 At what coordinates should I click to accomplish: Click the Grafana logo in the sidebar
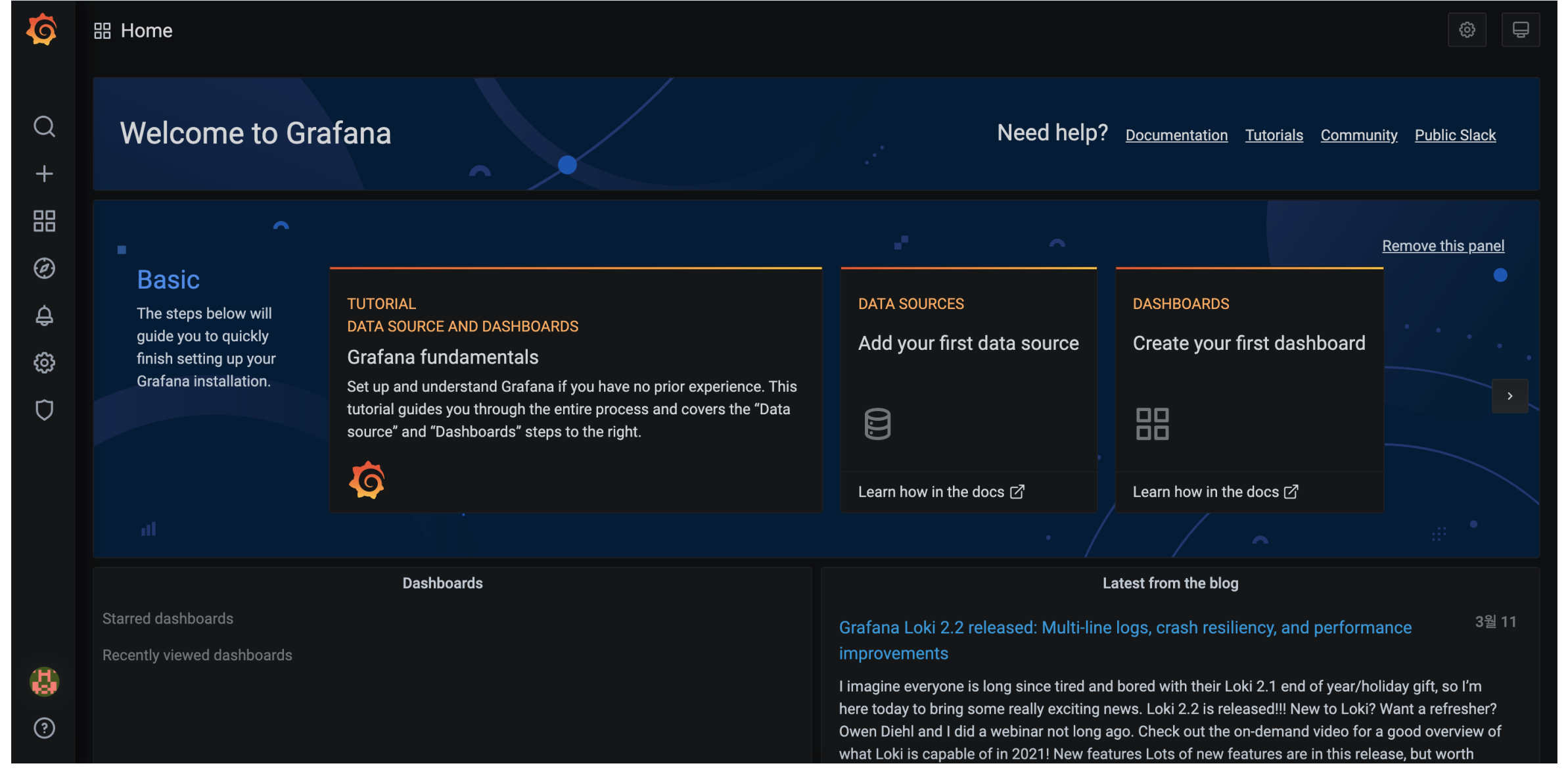[x=42, y=30]
